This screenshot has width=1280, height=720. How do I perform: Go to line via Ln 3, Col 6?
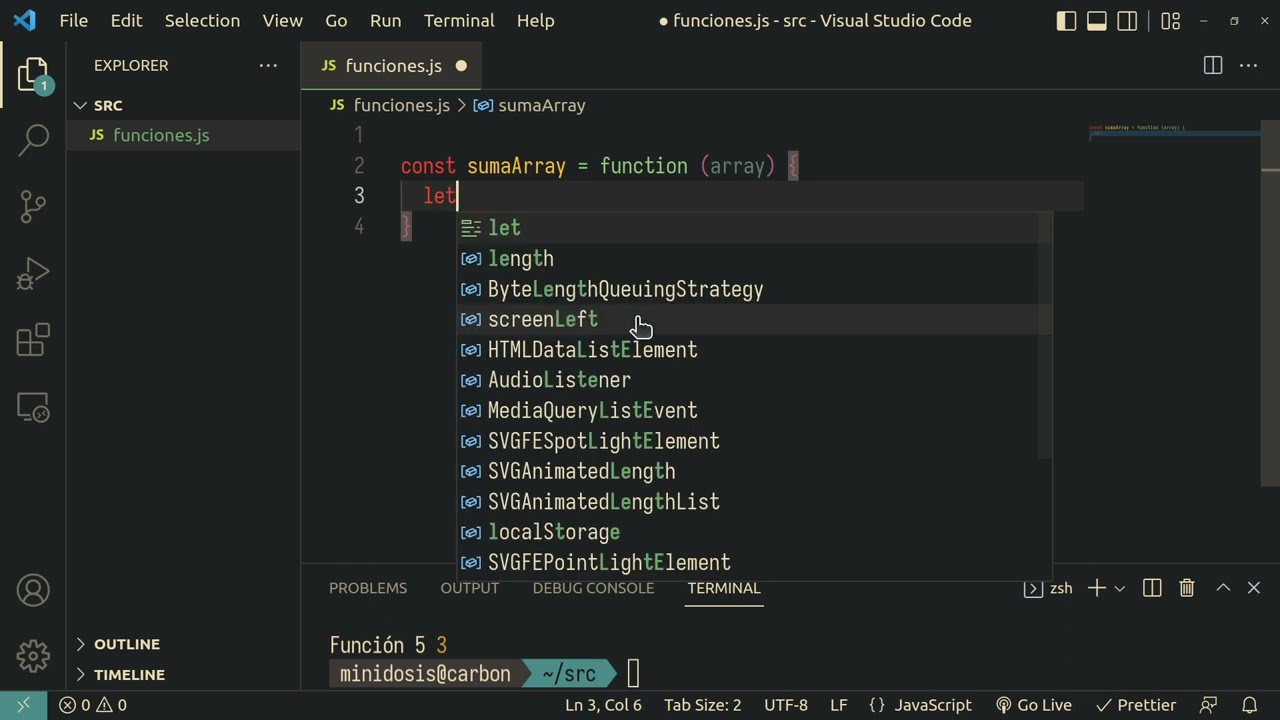pos(603,705)
